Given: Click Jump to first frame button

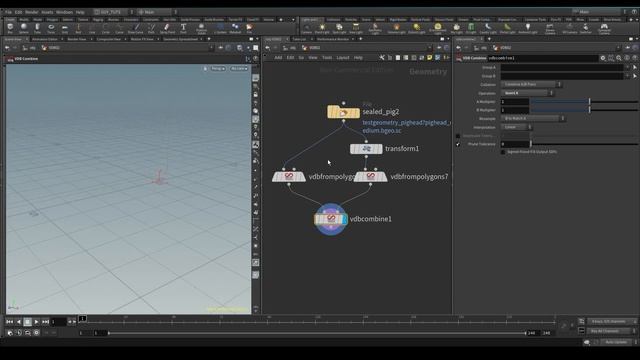Looking at the screenshot, I should point(10,322).
